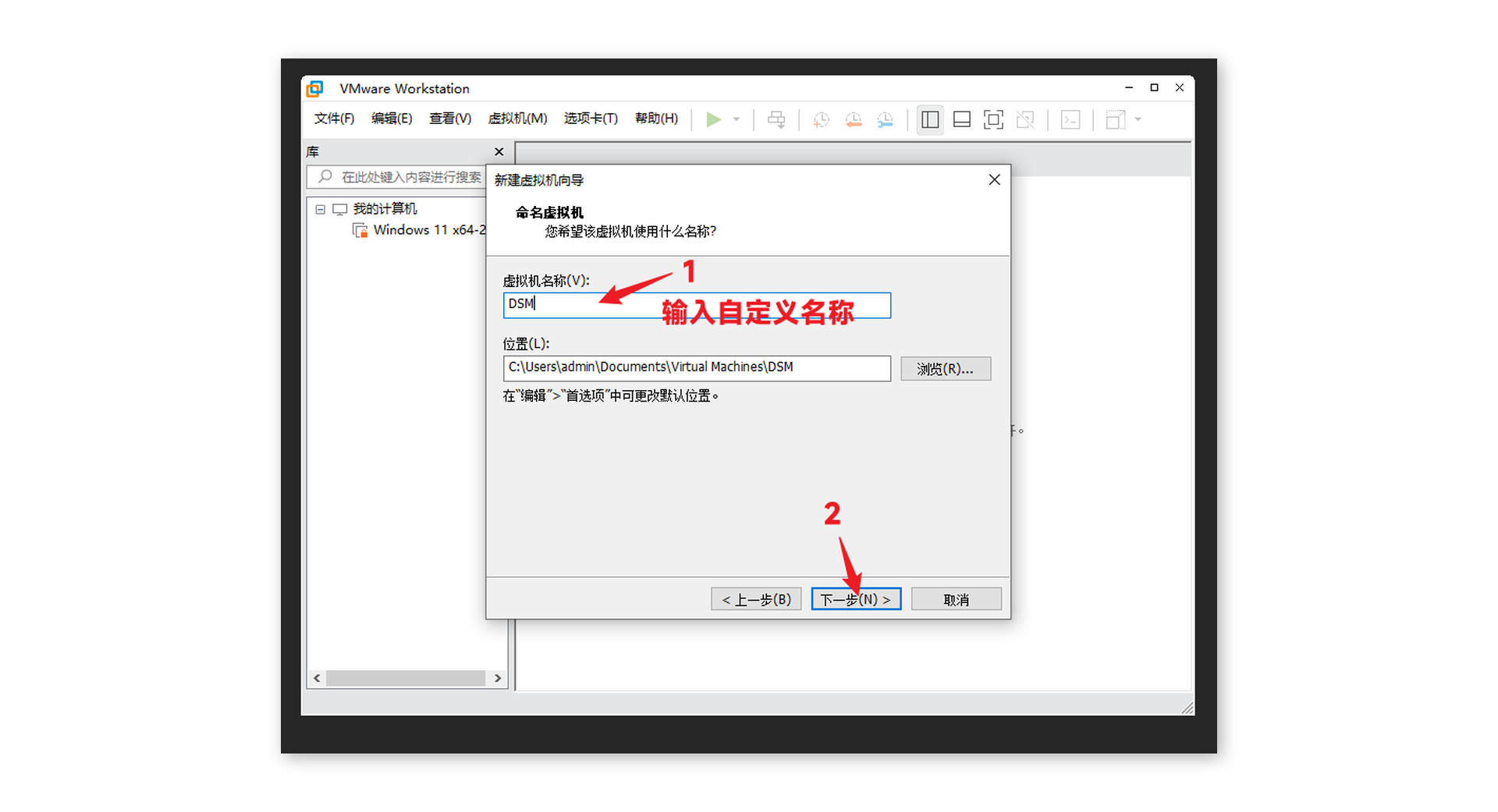Screen dimensions: 1498x812
Task: Open the 帮助(H) menu
Action: 656,119
